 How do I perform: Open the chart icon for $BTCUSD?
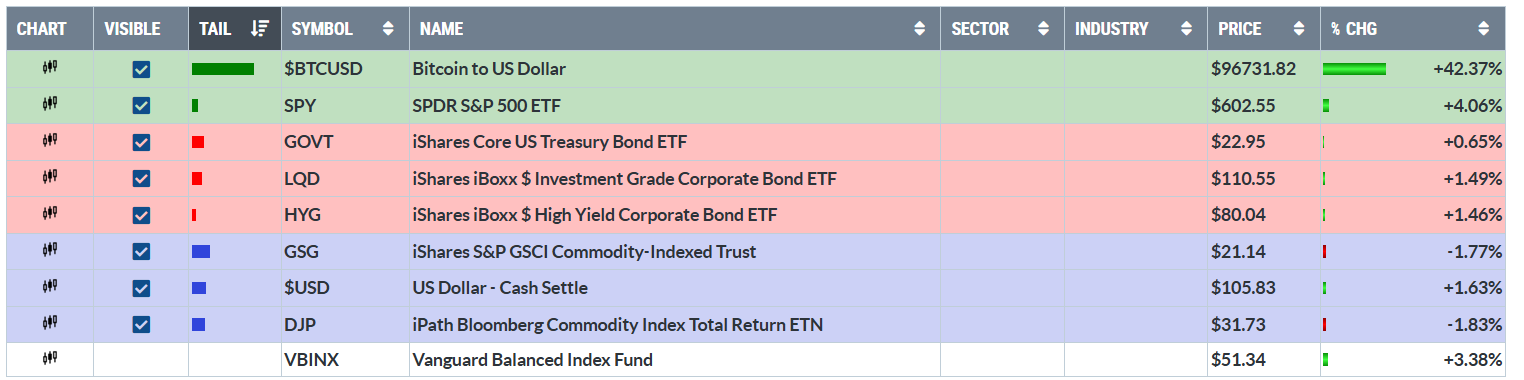[x=50, y=69]
